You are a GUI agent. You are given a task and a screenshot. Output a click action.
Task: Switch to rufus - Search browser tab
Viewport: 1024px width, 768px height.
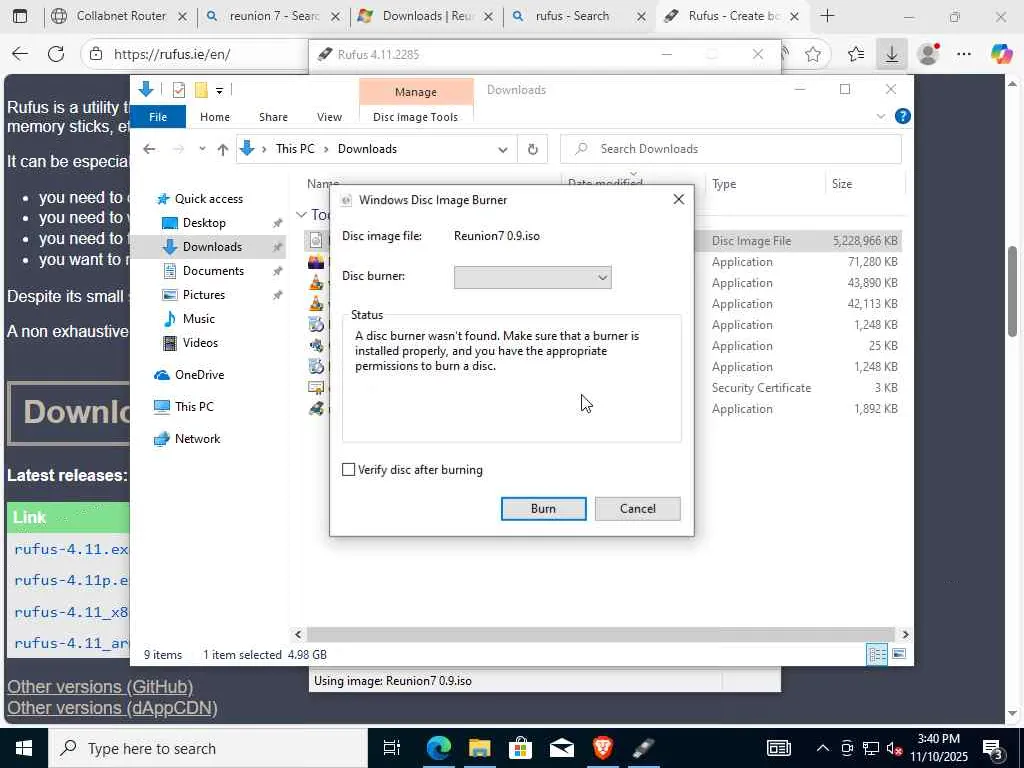tap(579, 16)
